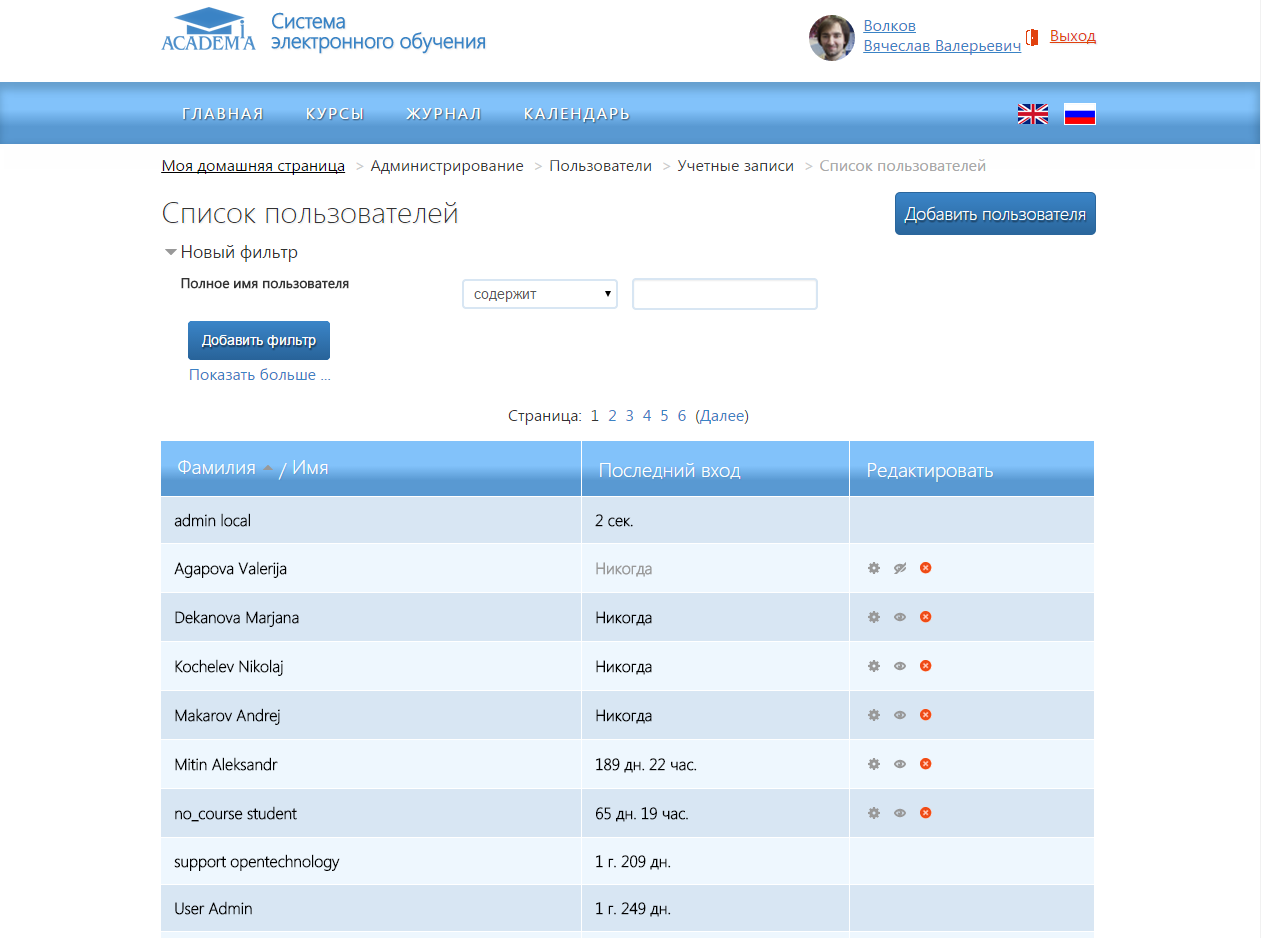Edit user Kochelev Nikolaj via gear icon
Screen dimensions: 1261x938
coord(873,666)
